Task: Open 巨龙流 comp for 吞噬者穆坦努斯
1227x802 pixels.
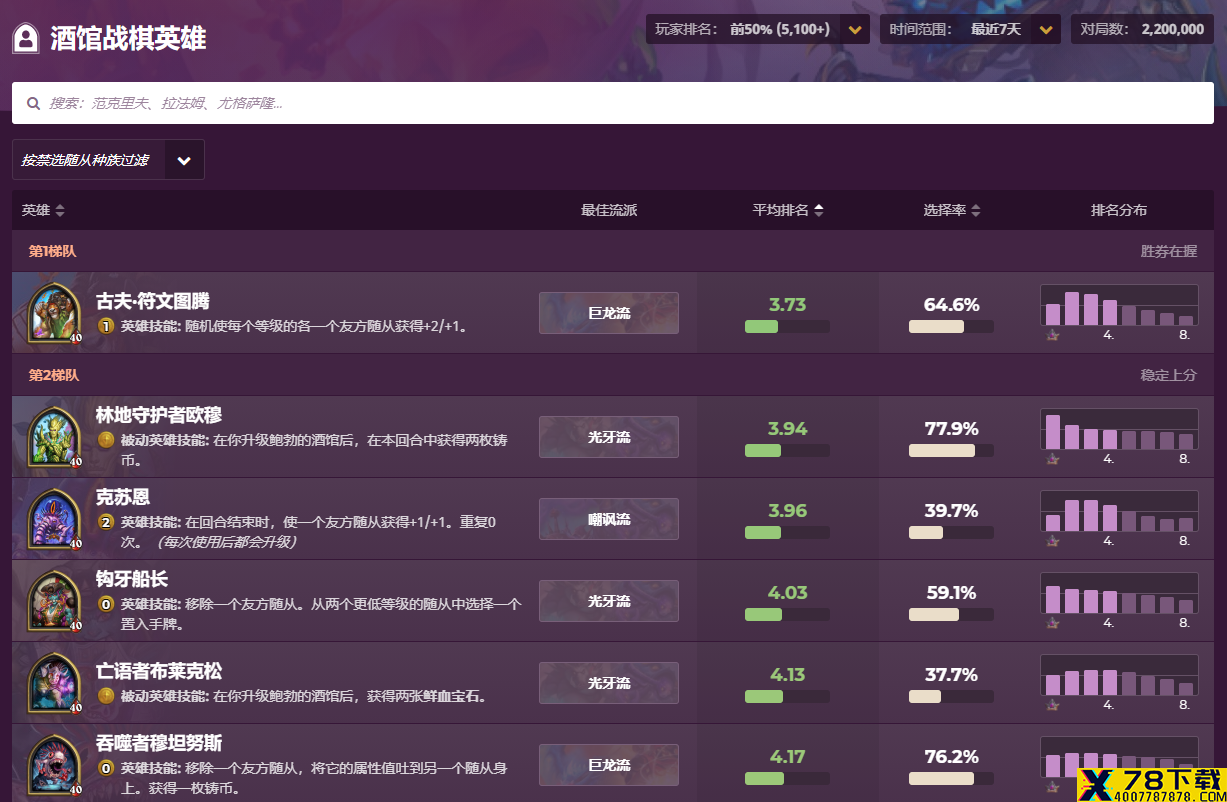Action: coord(609,765)
